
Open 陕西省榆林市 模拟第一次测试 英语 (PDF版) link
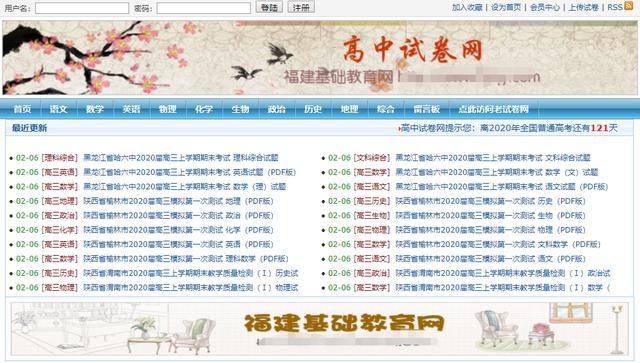coord(178,244)
